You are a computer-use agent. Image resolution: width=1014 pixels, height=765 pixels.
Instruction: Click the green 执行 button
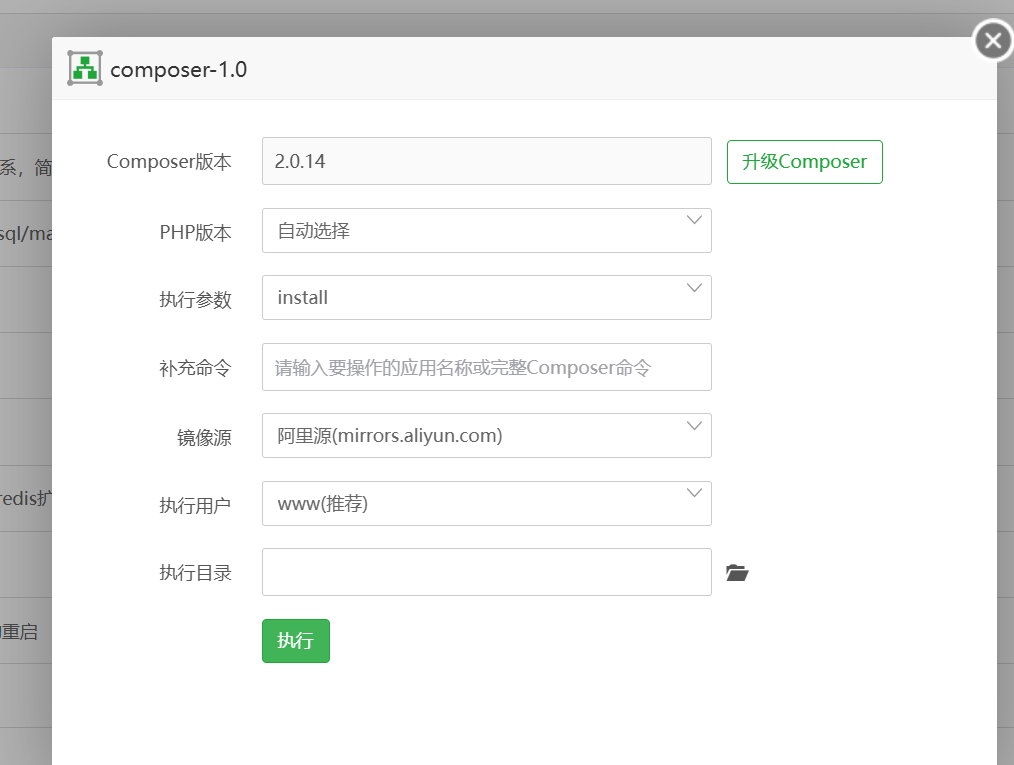click(296, 641)
